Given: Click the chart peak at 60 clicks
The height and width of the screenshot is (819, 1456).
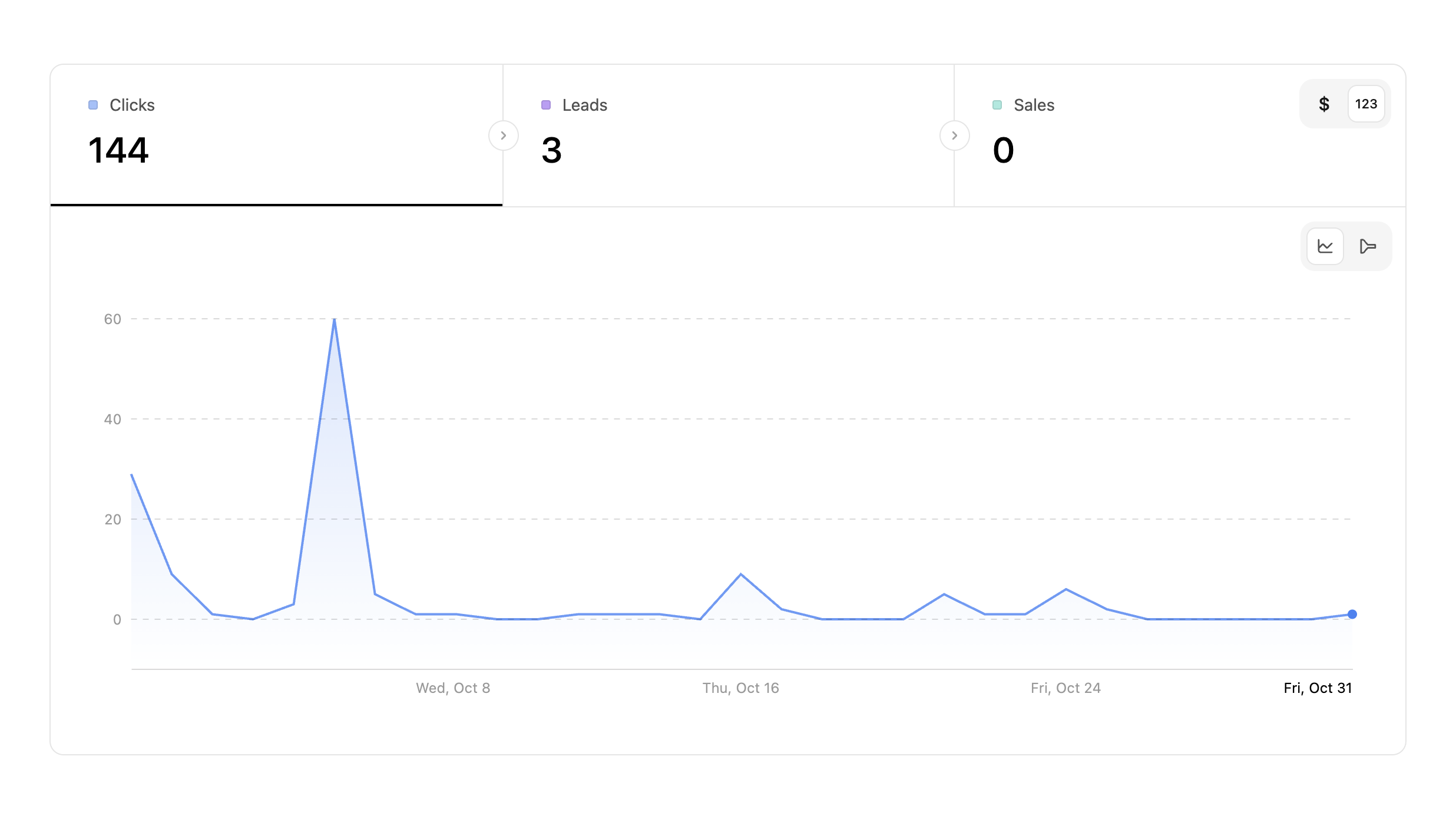Looking at the screenshot, I should (335, 320).
